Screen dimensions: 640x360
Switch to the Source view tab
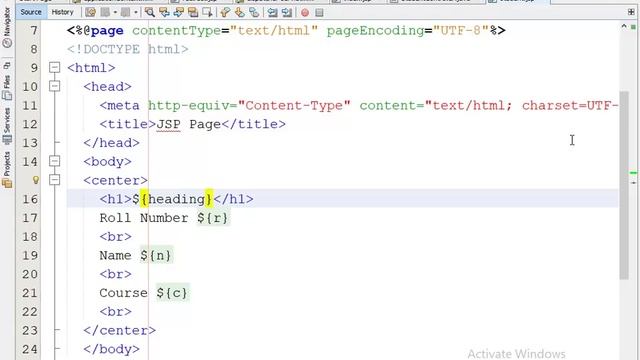(31, 12)
